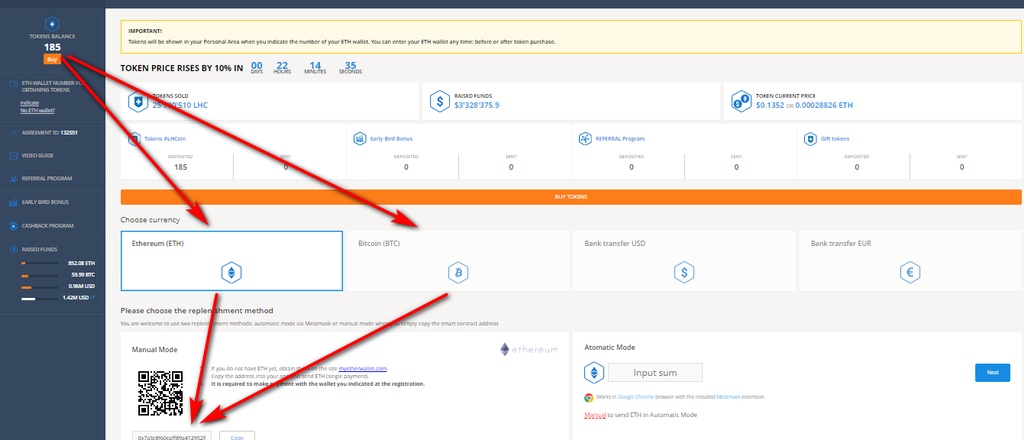Click the 22 hours countdown value

[282, 65]
